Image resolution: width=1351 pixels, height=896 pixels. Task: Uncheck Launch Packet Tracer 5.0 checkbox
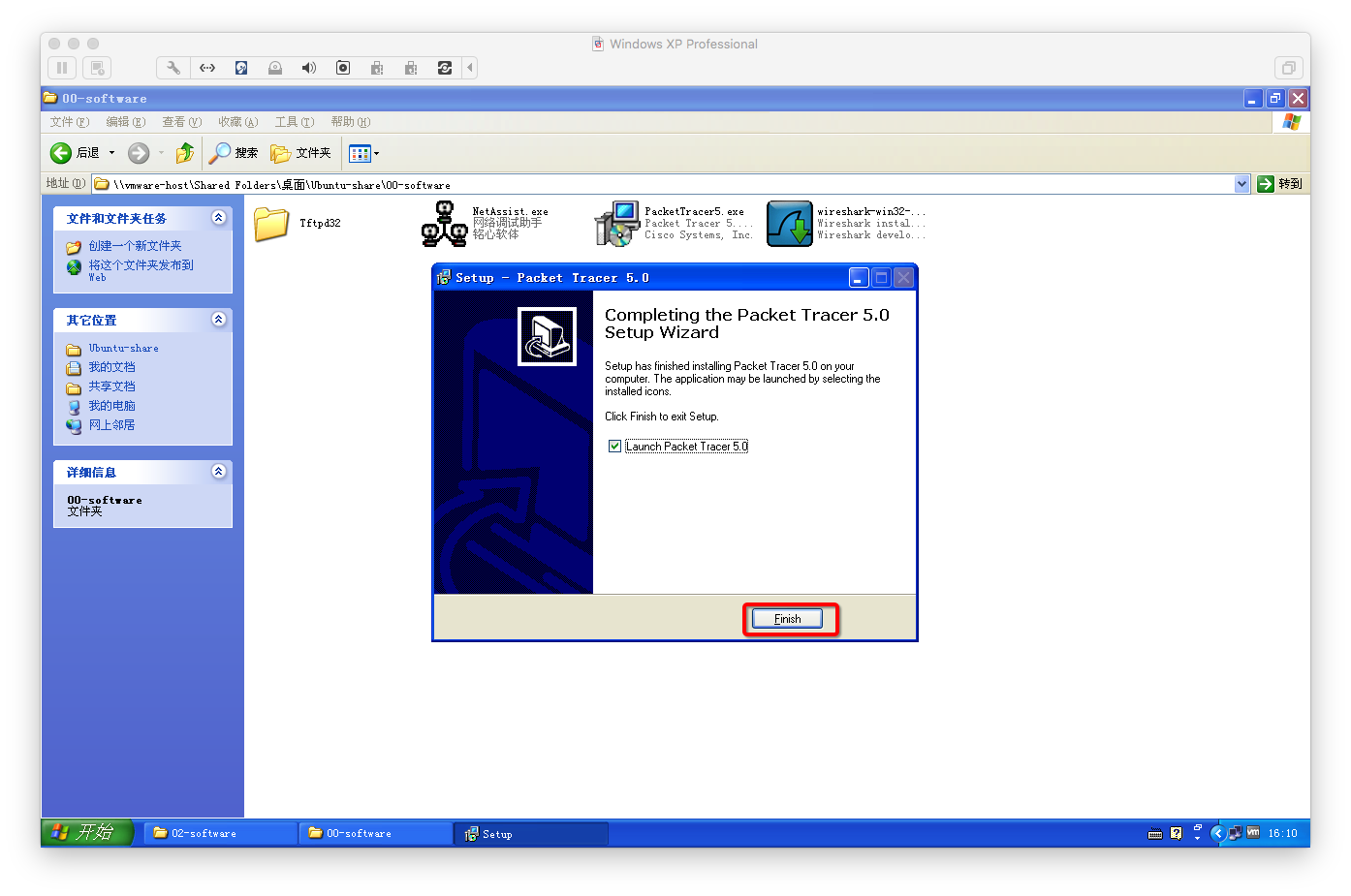click(x=614, y=447)
